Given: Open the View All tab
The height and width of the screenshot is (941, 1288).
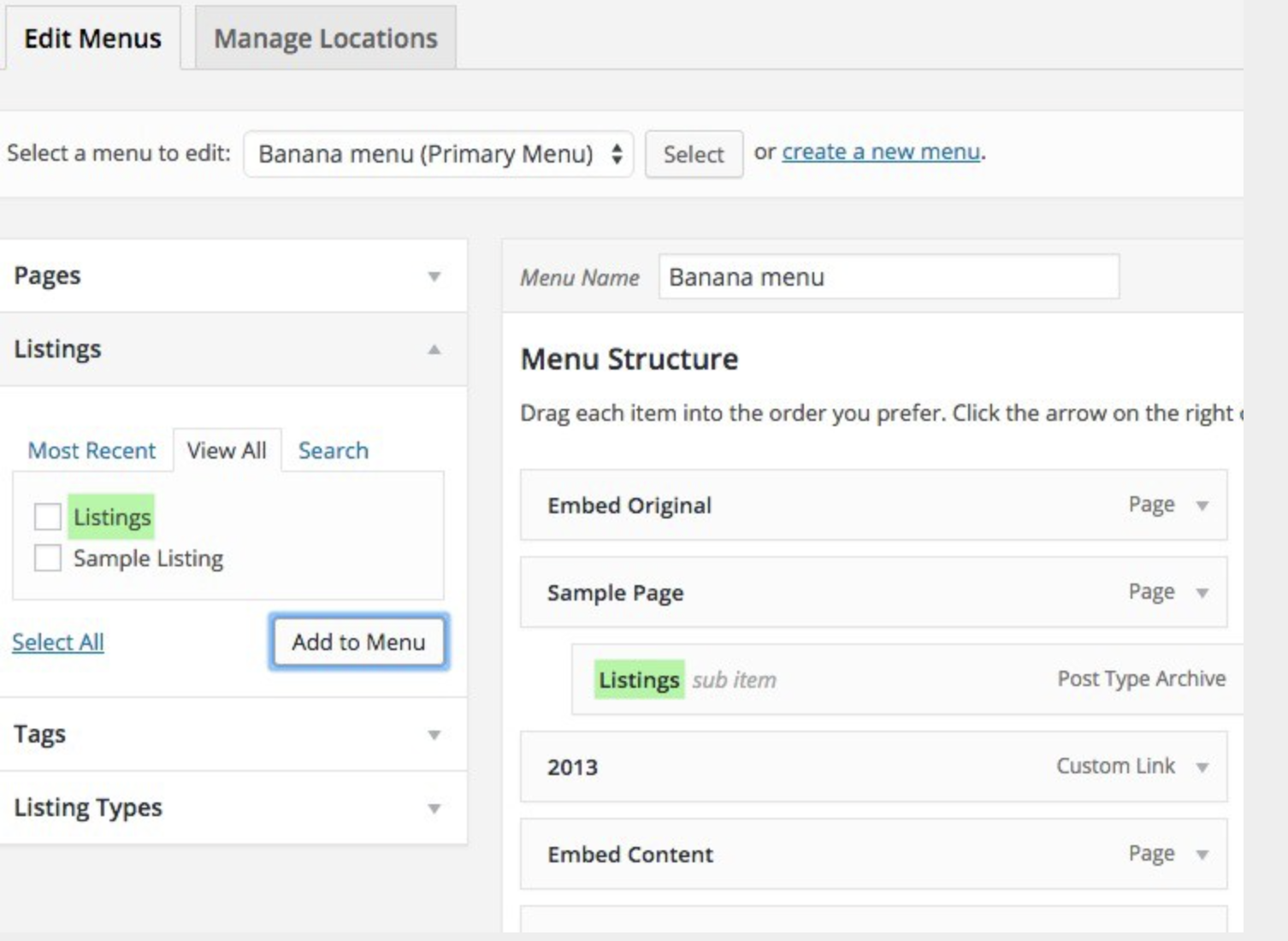Looking at the screenshot, I should 227,450.
